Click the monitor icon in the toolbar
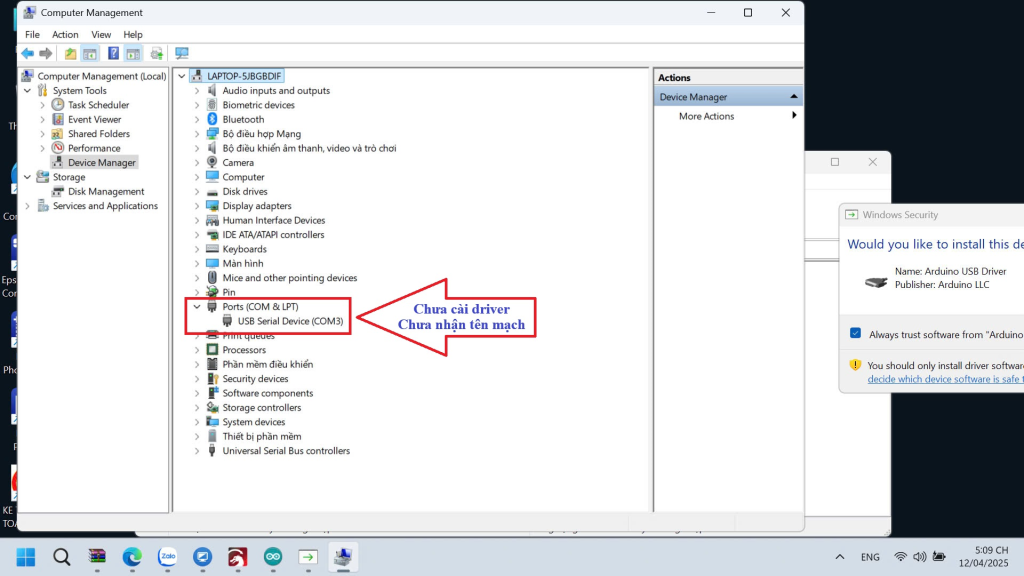Viewport: 1024px width, 576px height. pyautogui.click(x=182, y=54)
